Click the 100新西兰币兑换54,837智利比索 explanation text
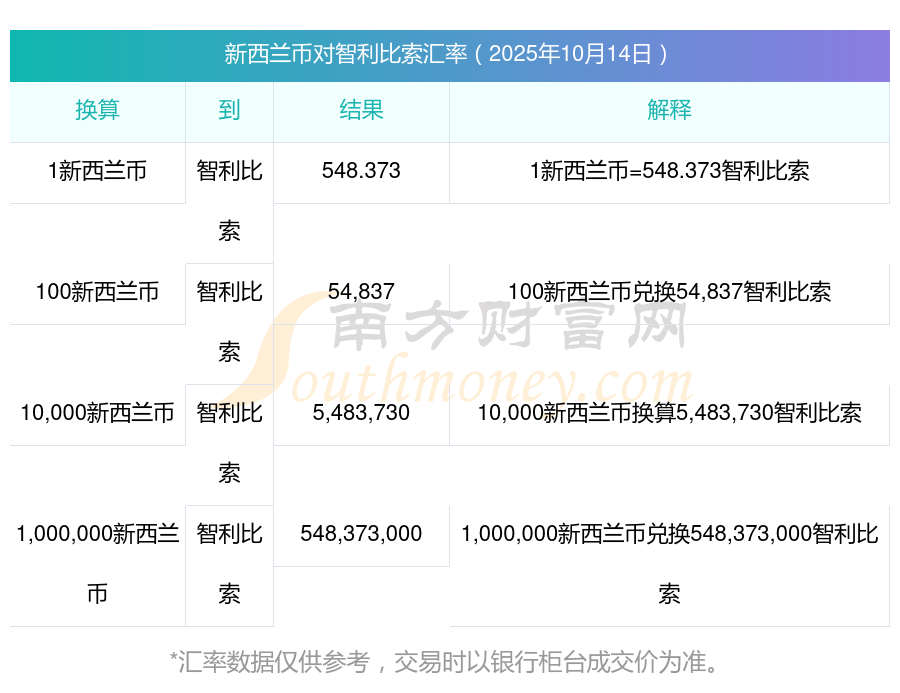Viewport: 900px width, 693px height. click(x=669, y=292)
